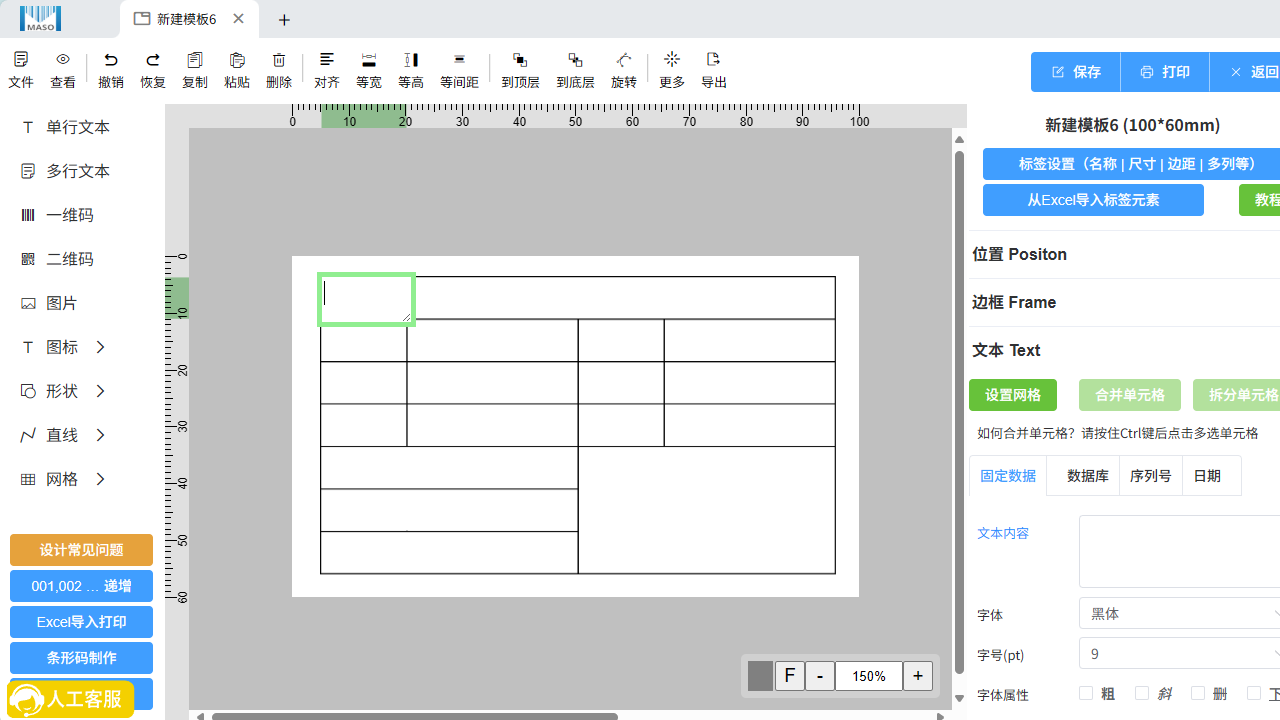Paste element using 粘贴 icon
The width and height of the screenshot is (1280, 720).
pos(237,60)
